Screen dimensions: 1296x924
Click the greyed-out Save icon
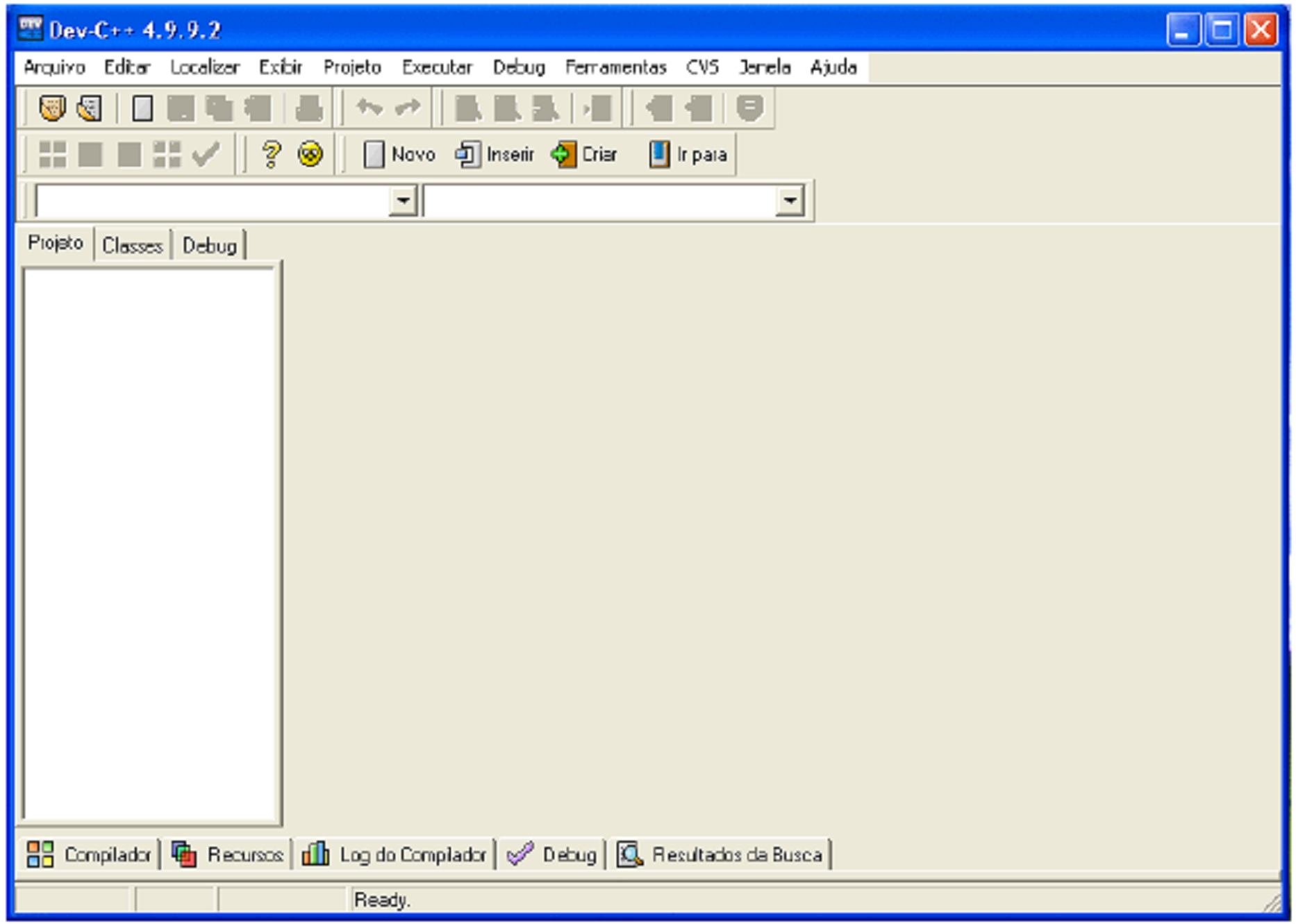tap(181, 108)
